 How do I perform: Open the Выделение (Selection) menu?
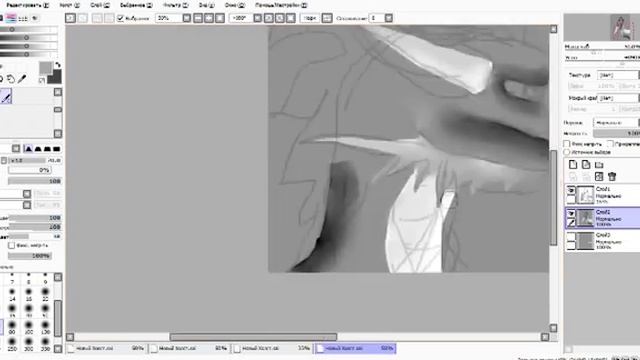(136, 5)
